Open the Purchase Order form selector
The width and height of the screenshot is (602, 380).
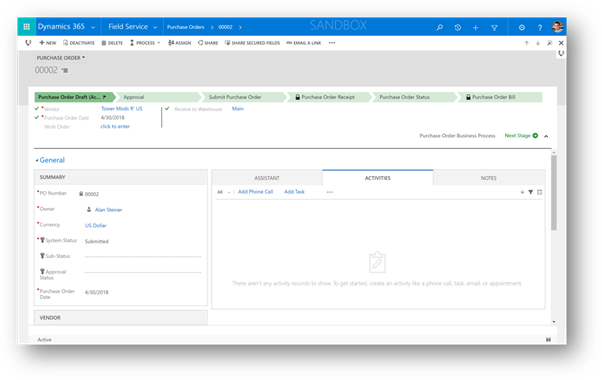61,58
